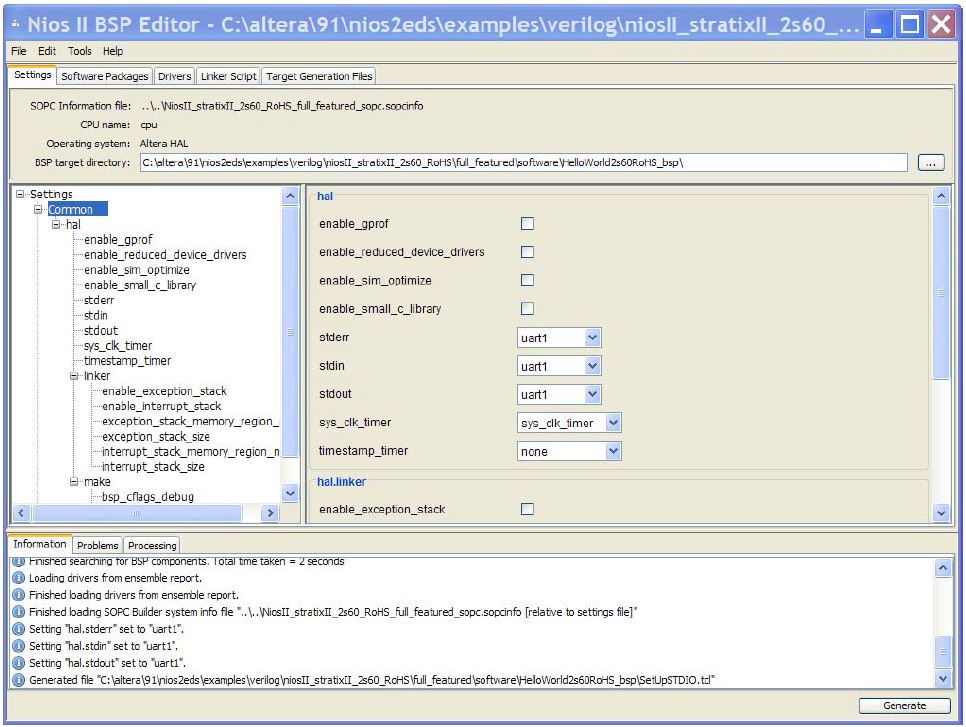Click tree horizontal scroll right arrow
Viewport: 966px width, 727px height.
coord(270,513)
